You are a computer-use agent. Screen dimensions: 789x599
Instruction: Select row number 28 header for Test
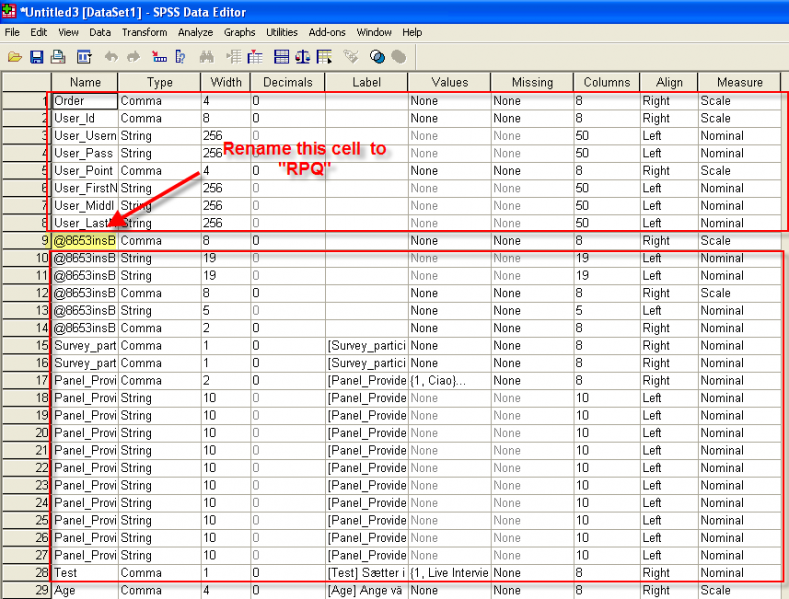[26, 573]
